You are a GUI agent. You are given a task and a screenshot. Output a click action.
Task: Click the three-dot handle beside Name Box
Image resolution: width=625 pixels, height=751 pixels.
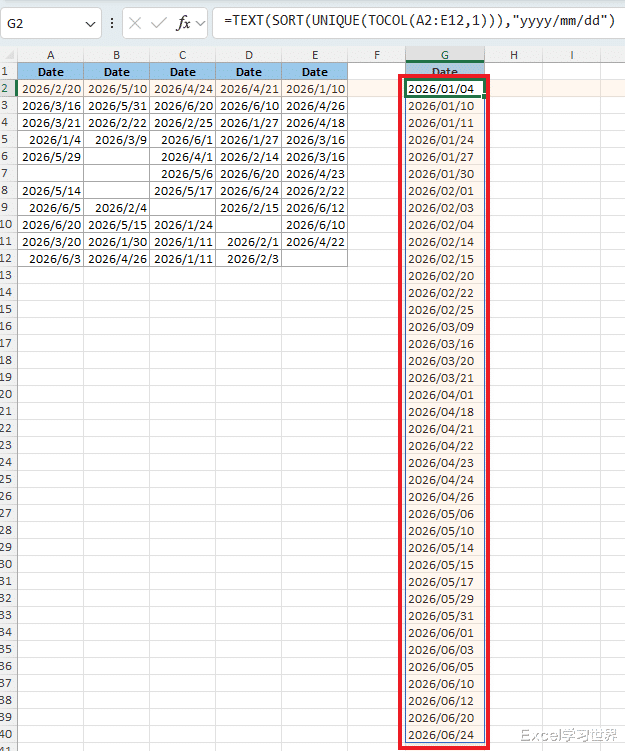pyautogui.click(x=112, y=23)
